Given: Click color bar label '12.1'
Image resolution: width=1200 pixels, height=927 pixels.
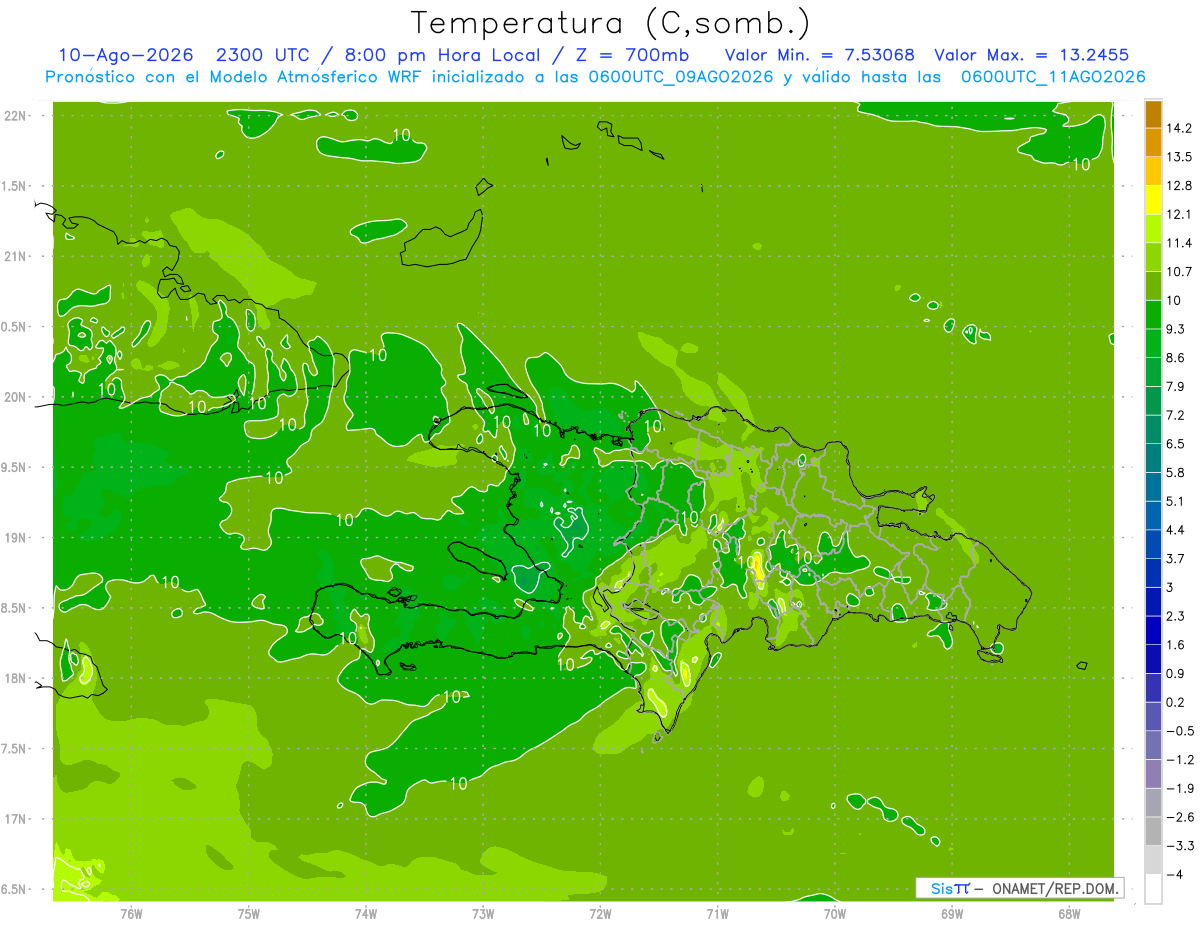Looking at the screenshot, I should point(1179,214).
